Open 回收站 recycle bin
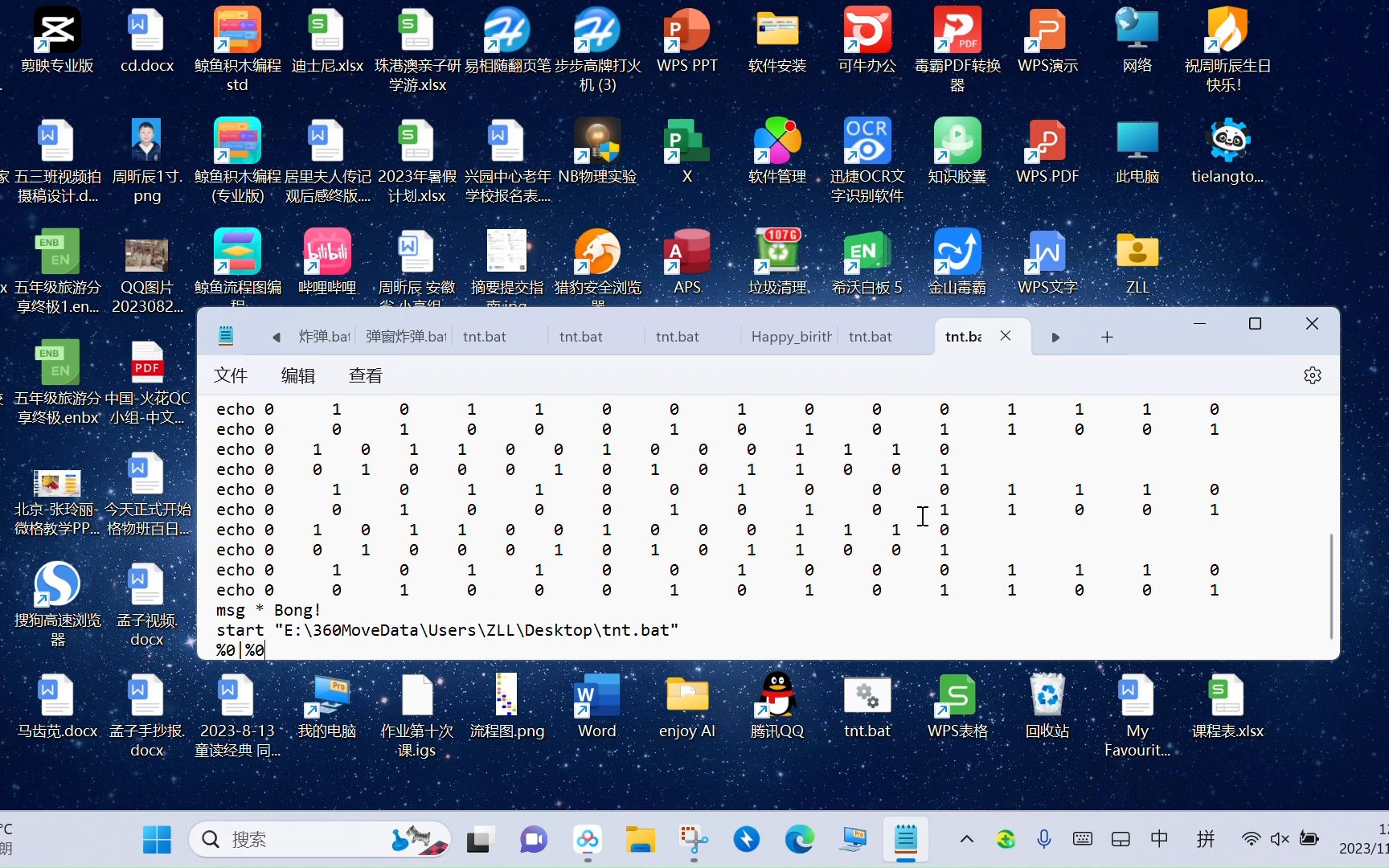The height and width of the screenshot is (868, 1389). coord(1047,706)
